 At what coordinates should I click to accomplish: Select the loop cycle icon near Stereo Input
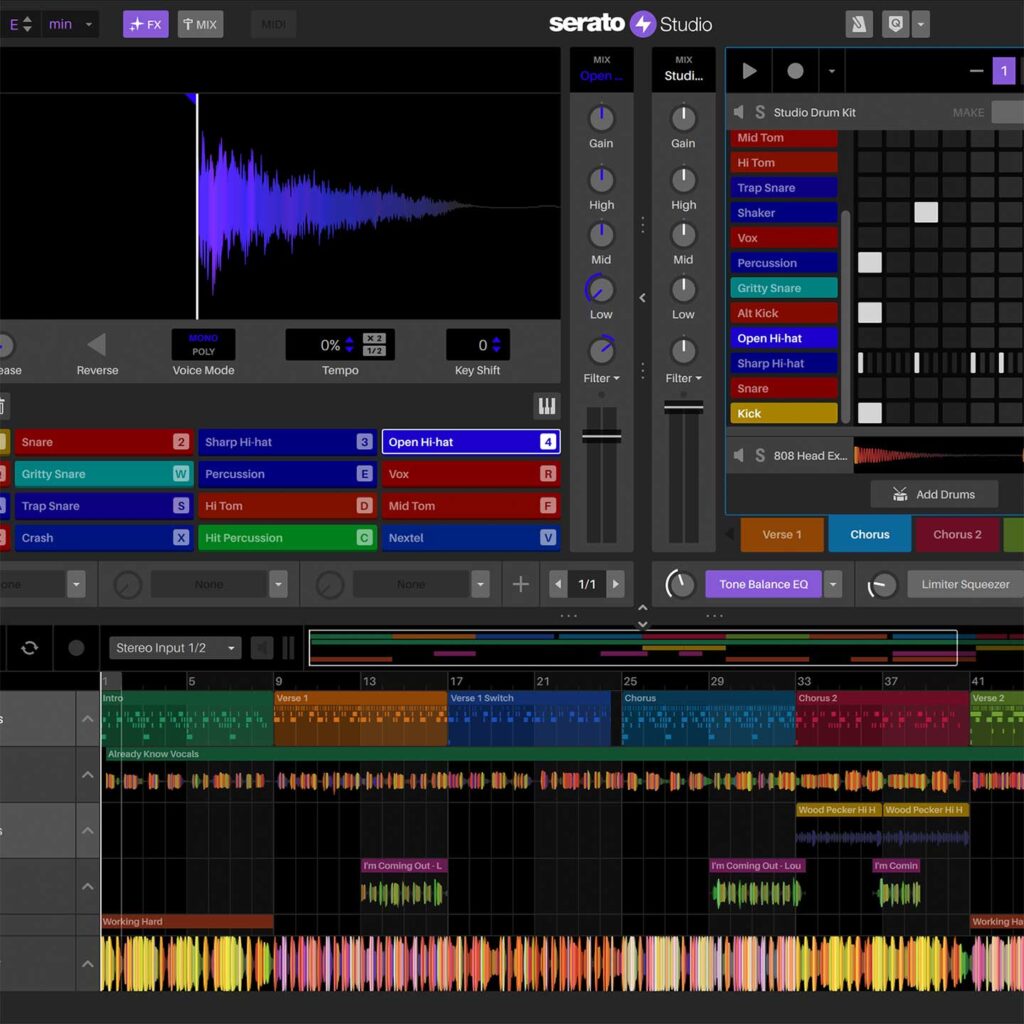(x=29, y=647)
